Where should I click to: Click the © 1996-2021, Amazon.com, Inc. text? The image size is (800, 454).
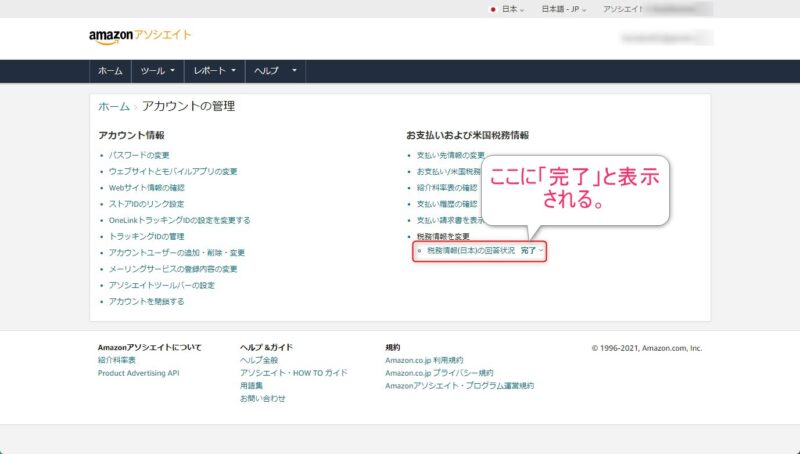point(647,348)
